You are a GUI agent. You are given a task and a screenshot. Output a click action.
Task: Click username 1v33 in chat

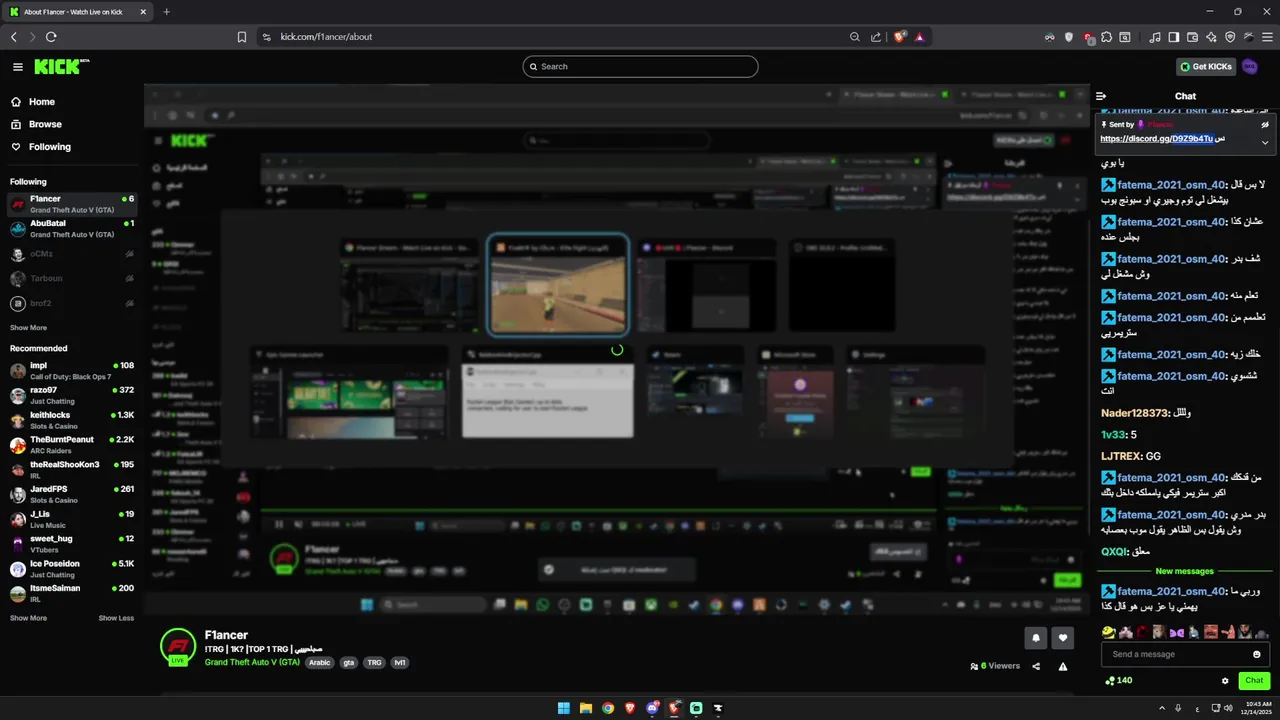1113,435
